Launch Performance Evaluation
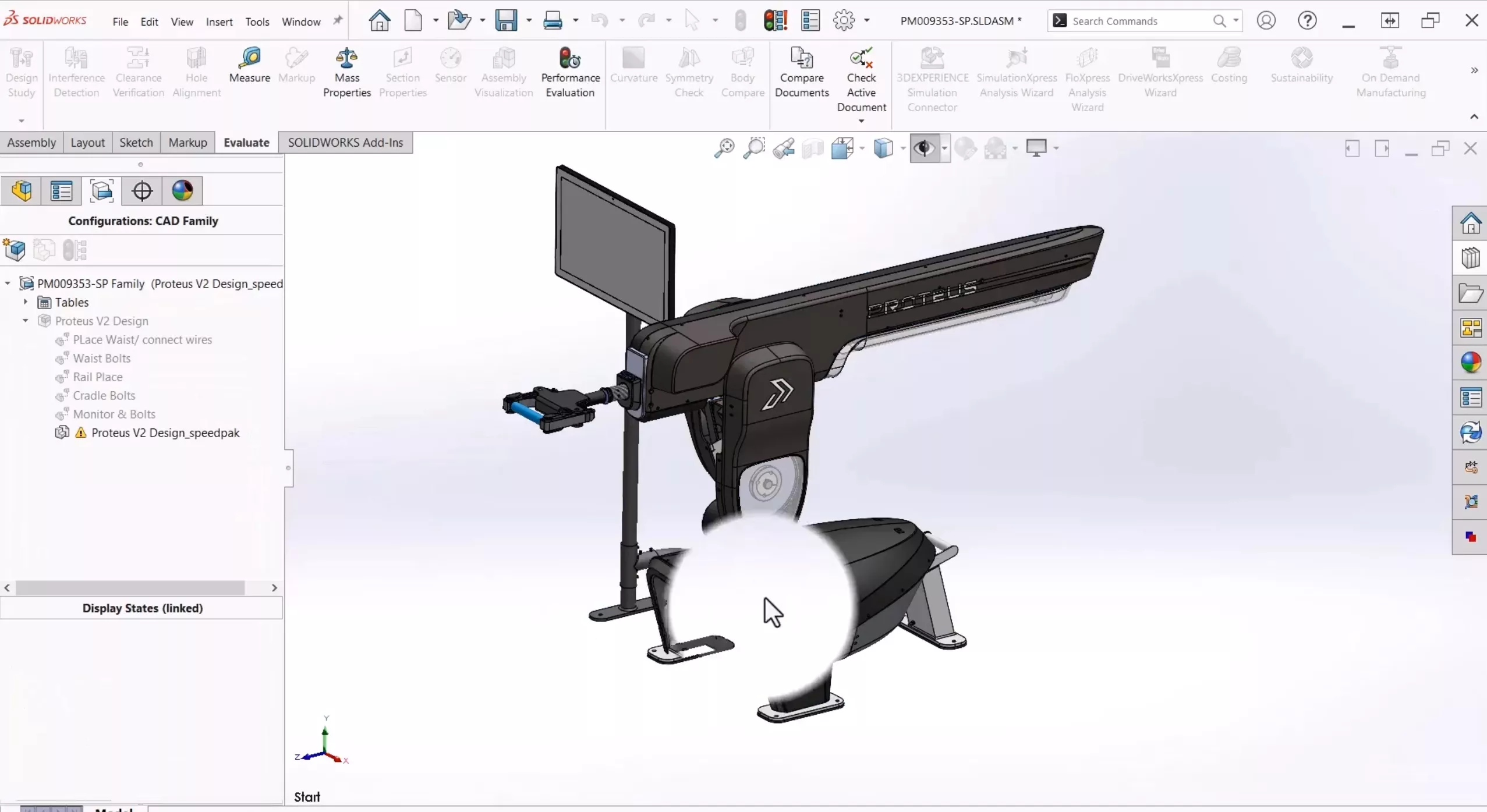1487x812 pixels. pyautogui.click(x=570, y=73)
